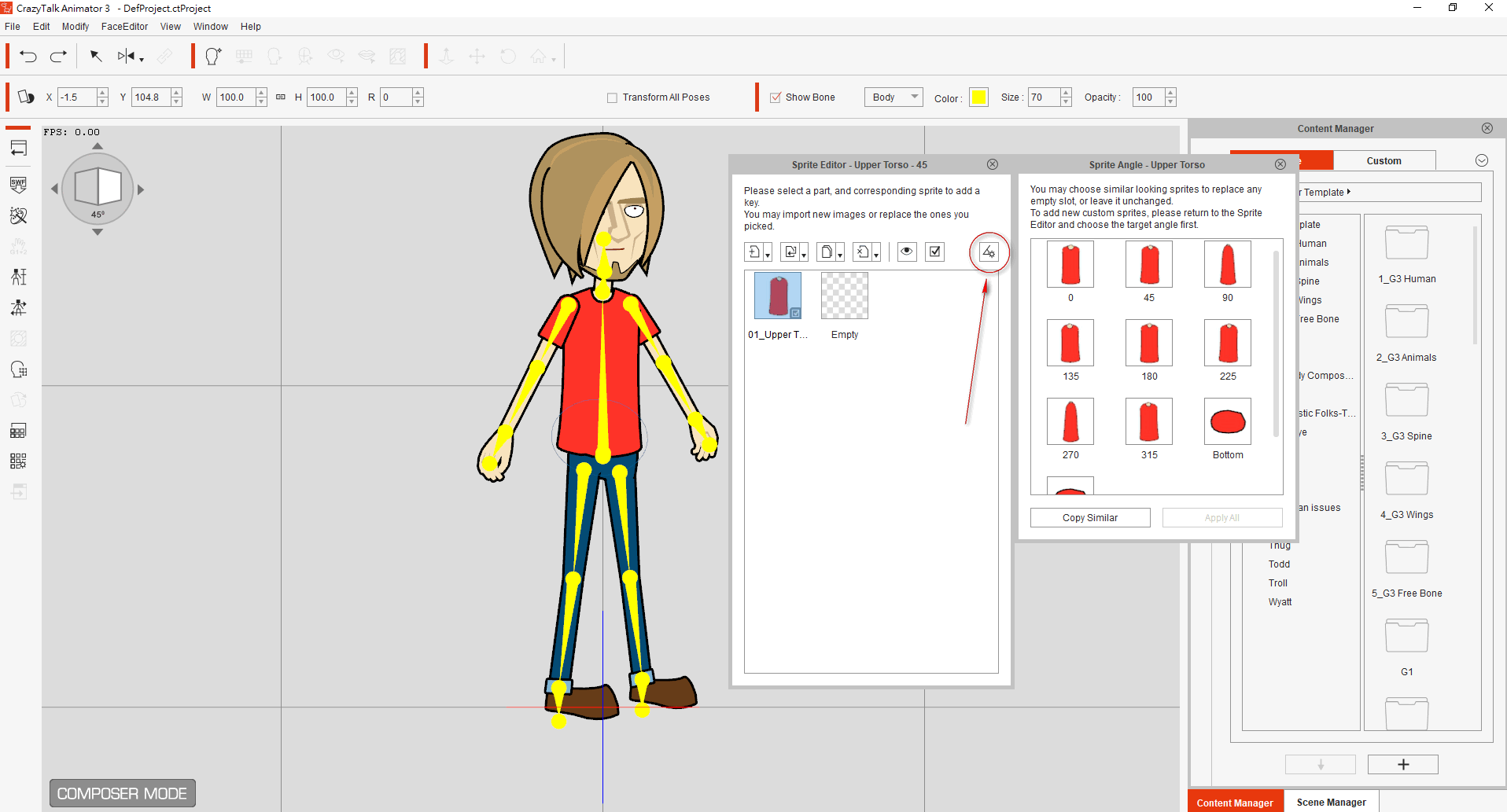Click the yellow bone Color swatch
Image resolution: width=1507 pixels, height=812 pixels.
pyautogui.click(x=978, y=97)
